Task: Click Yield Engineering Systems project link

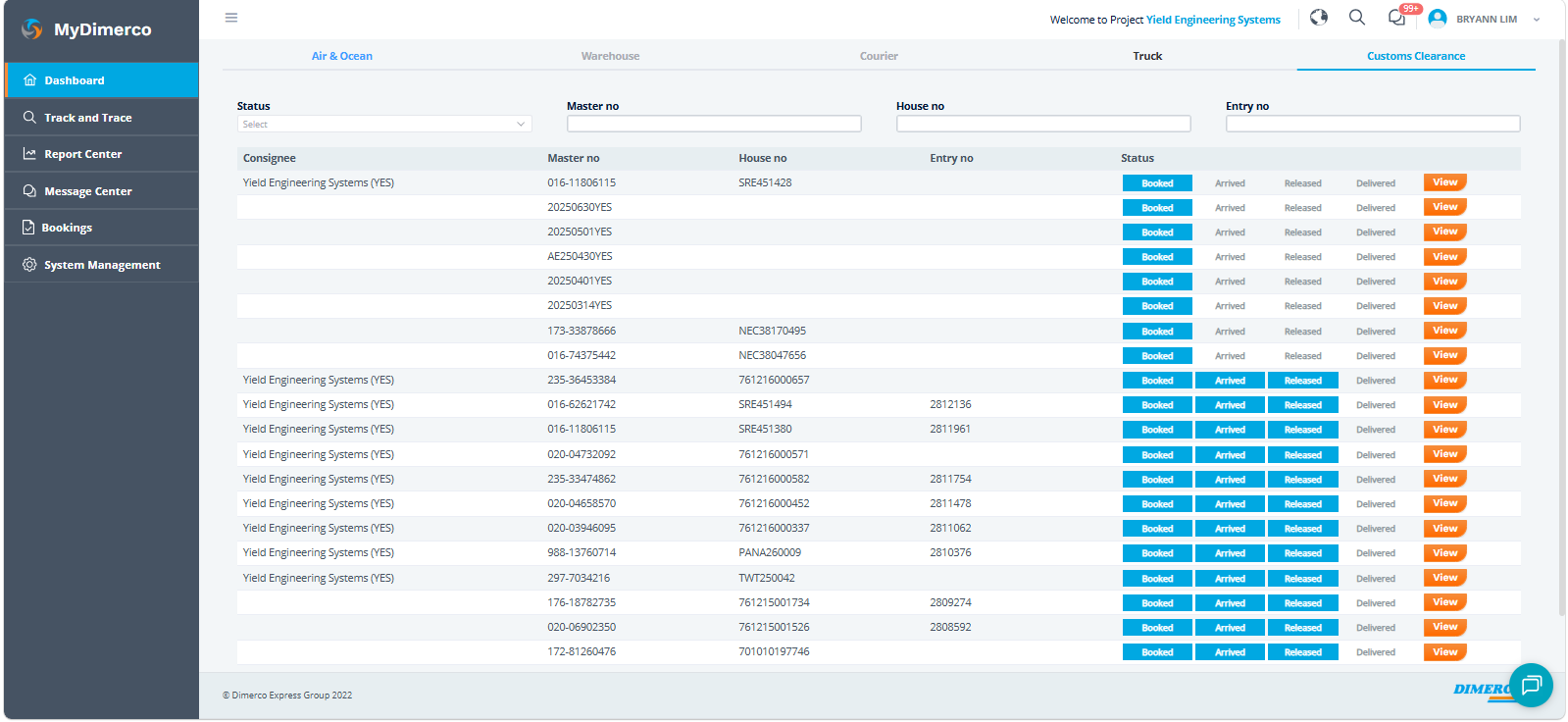Action: point(1213,20)
